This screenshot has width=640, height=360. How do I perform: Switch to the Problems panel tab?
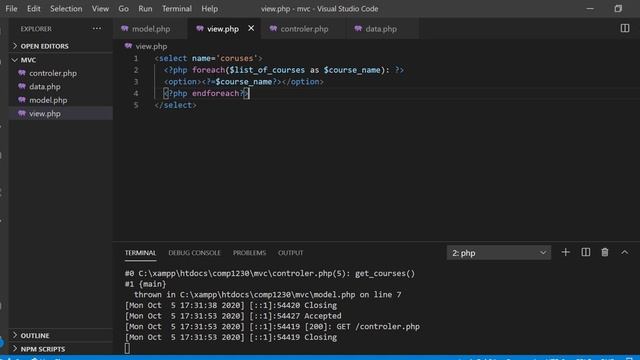pos(249,253)
